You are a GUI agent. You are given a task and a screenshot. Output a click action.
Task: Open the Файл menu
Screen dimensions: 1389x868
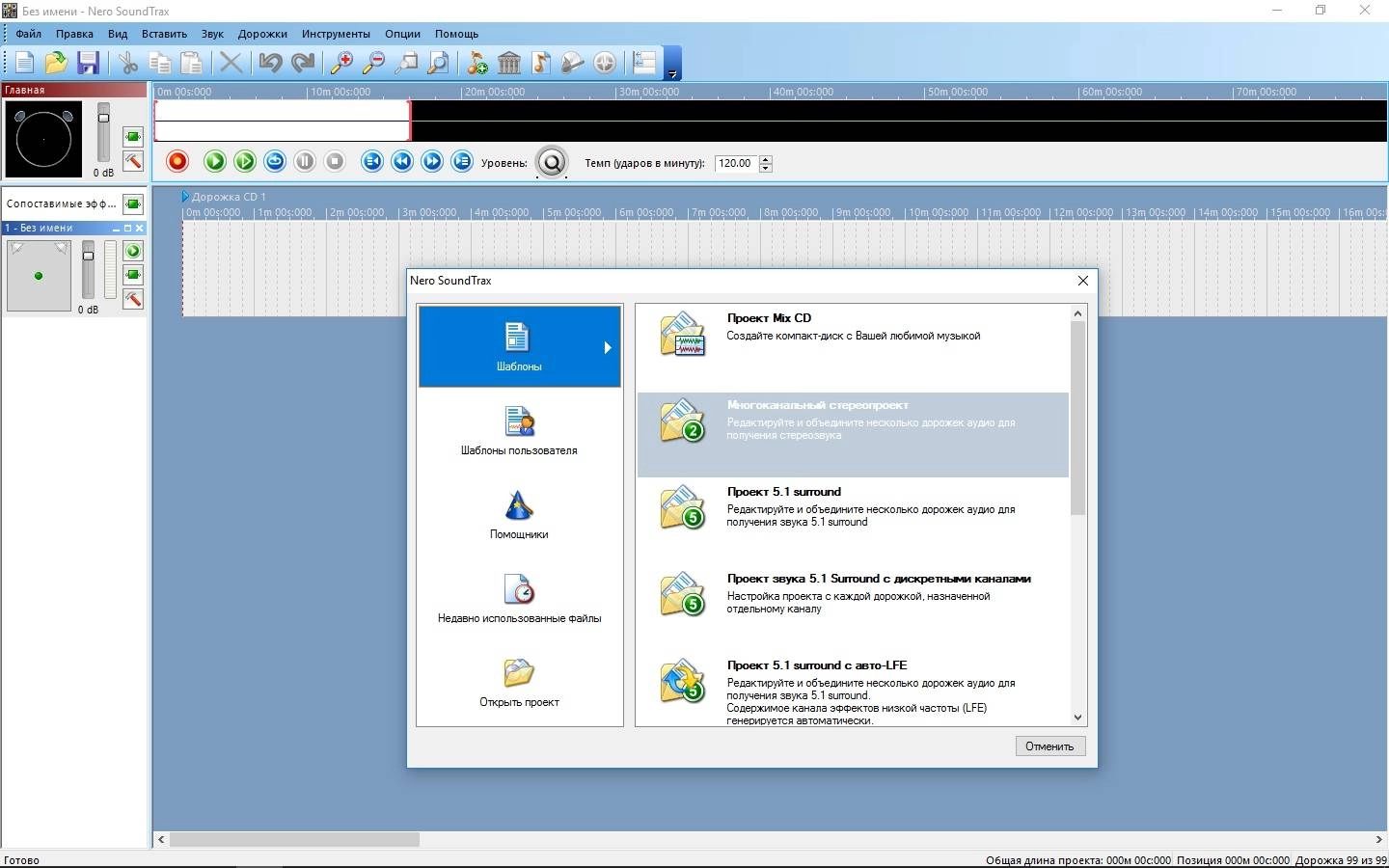point(28,34)
